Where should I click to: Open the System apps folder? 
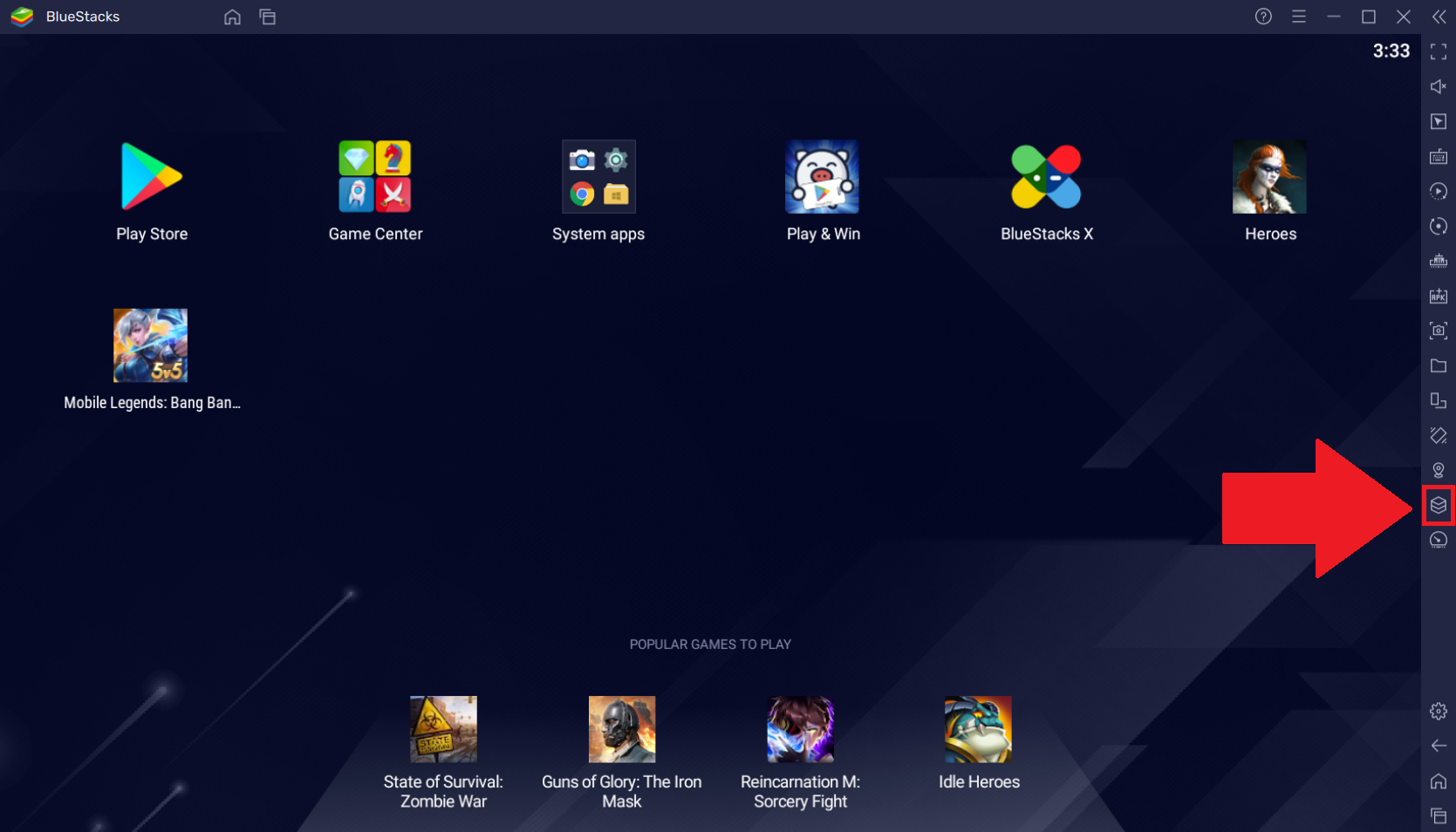[x=598, y=177]
